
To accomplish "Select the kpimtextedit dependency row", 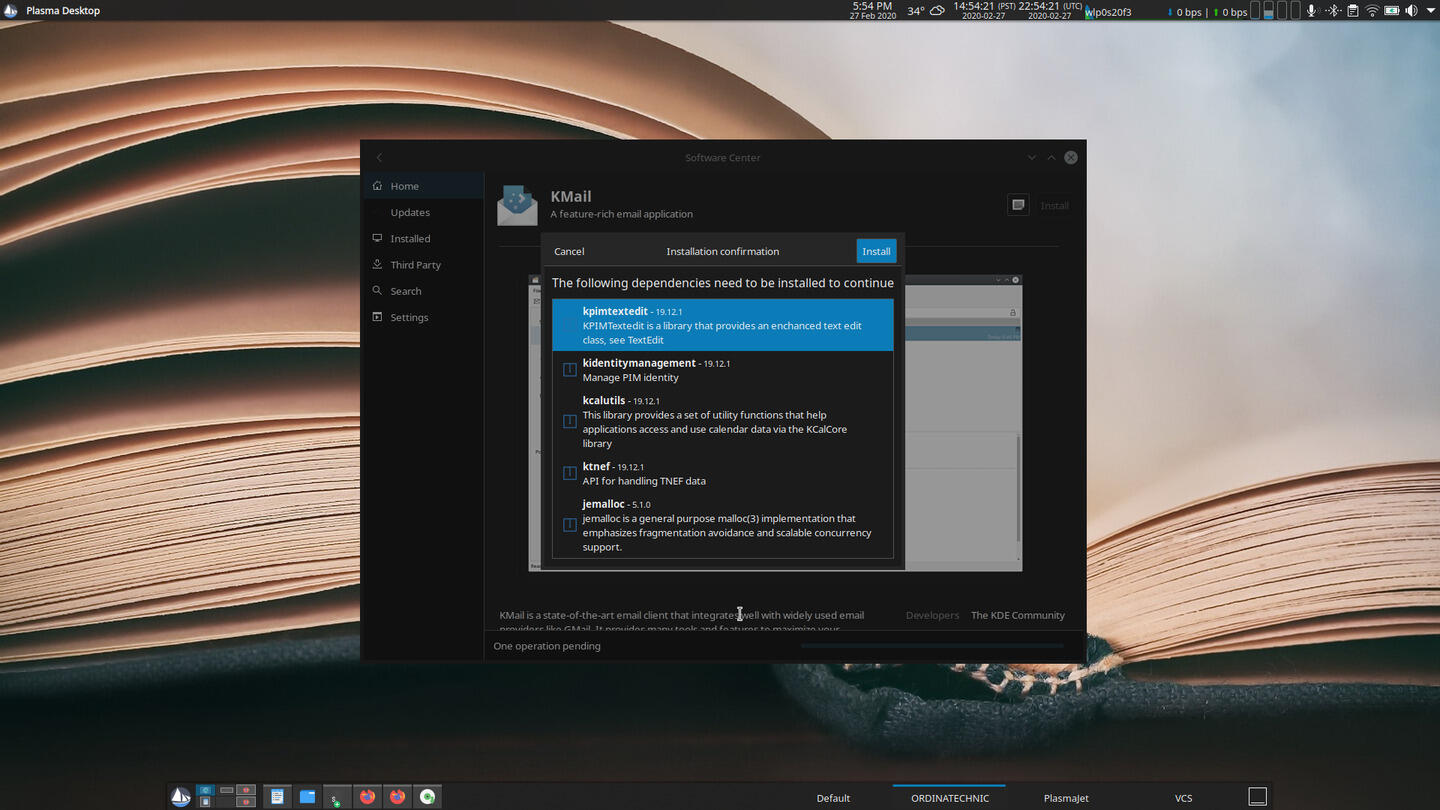I will pyautogui.click(x=723, y=325).
